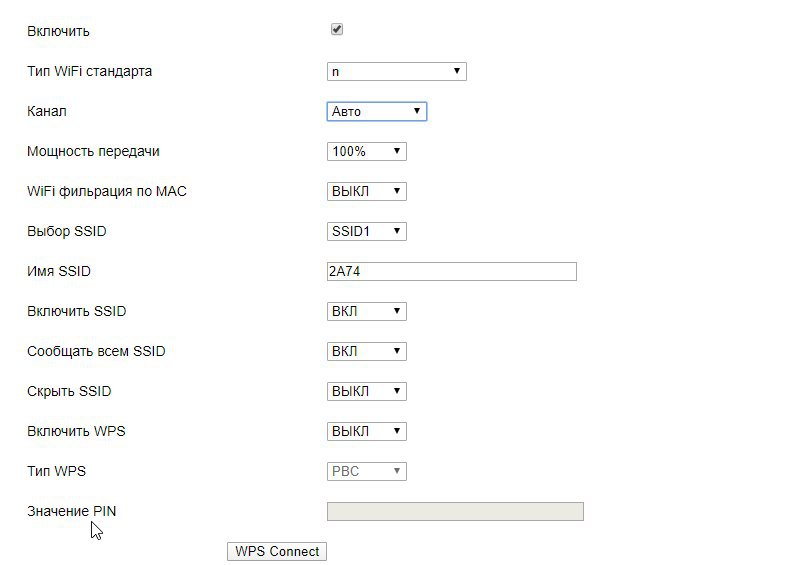Click the label text Выбор SSID

click(x=67, y=231)
